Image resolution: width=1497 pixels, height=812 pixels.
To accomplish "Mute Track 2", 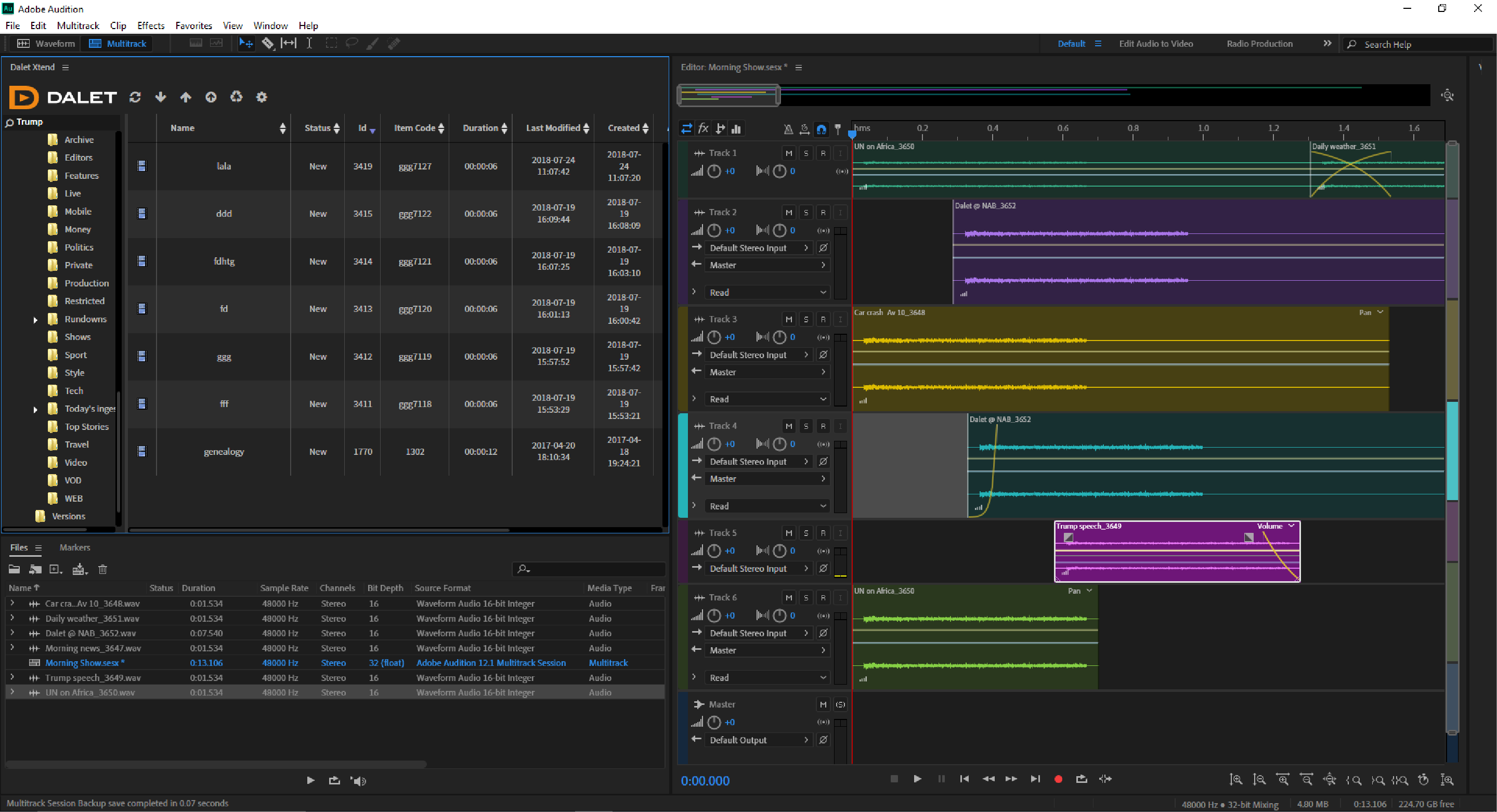I will coord(789,213).
